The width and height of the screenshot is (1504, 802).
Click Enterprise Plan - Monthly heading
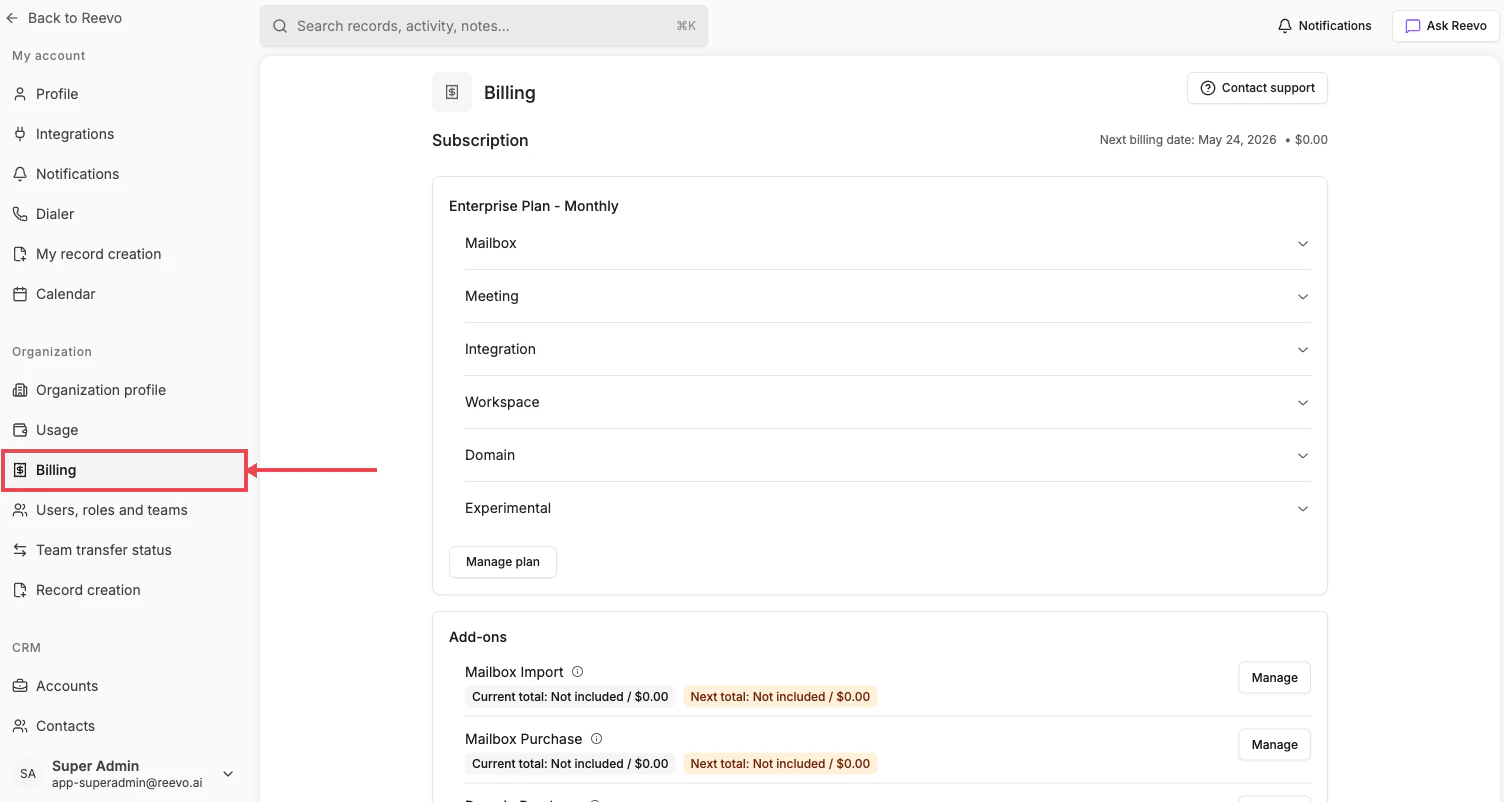click(534, 206)
